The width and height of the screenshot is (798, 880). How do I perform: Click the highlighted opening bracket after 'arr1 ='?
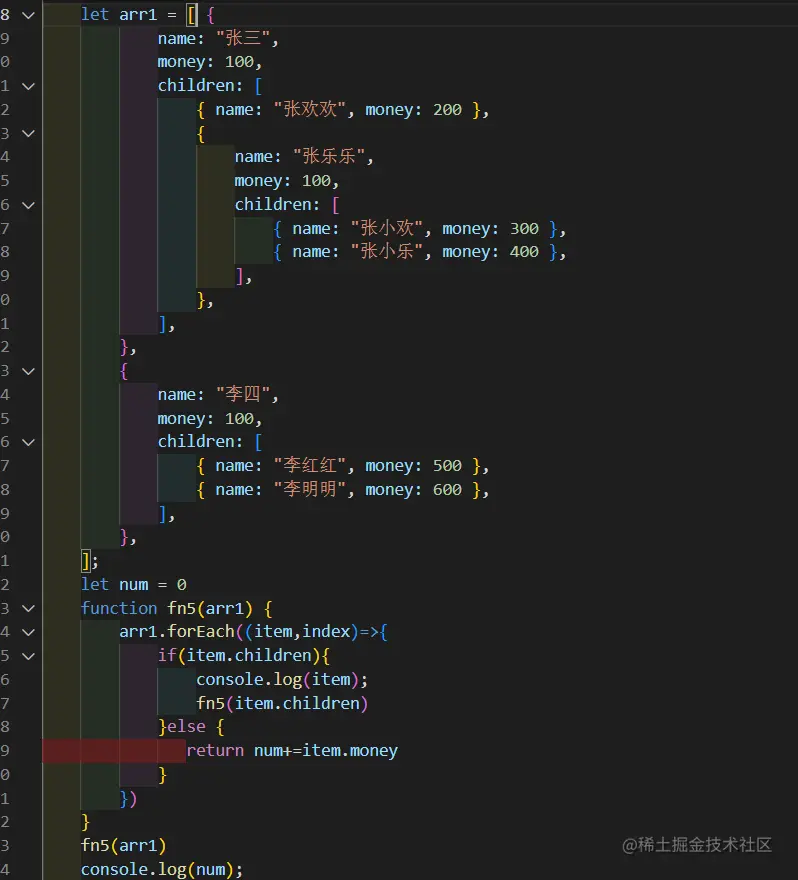(x=192, y=15)
